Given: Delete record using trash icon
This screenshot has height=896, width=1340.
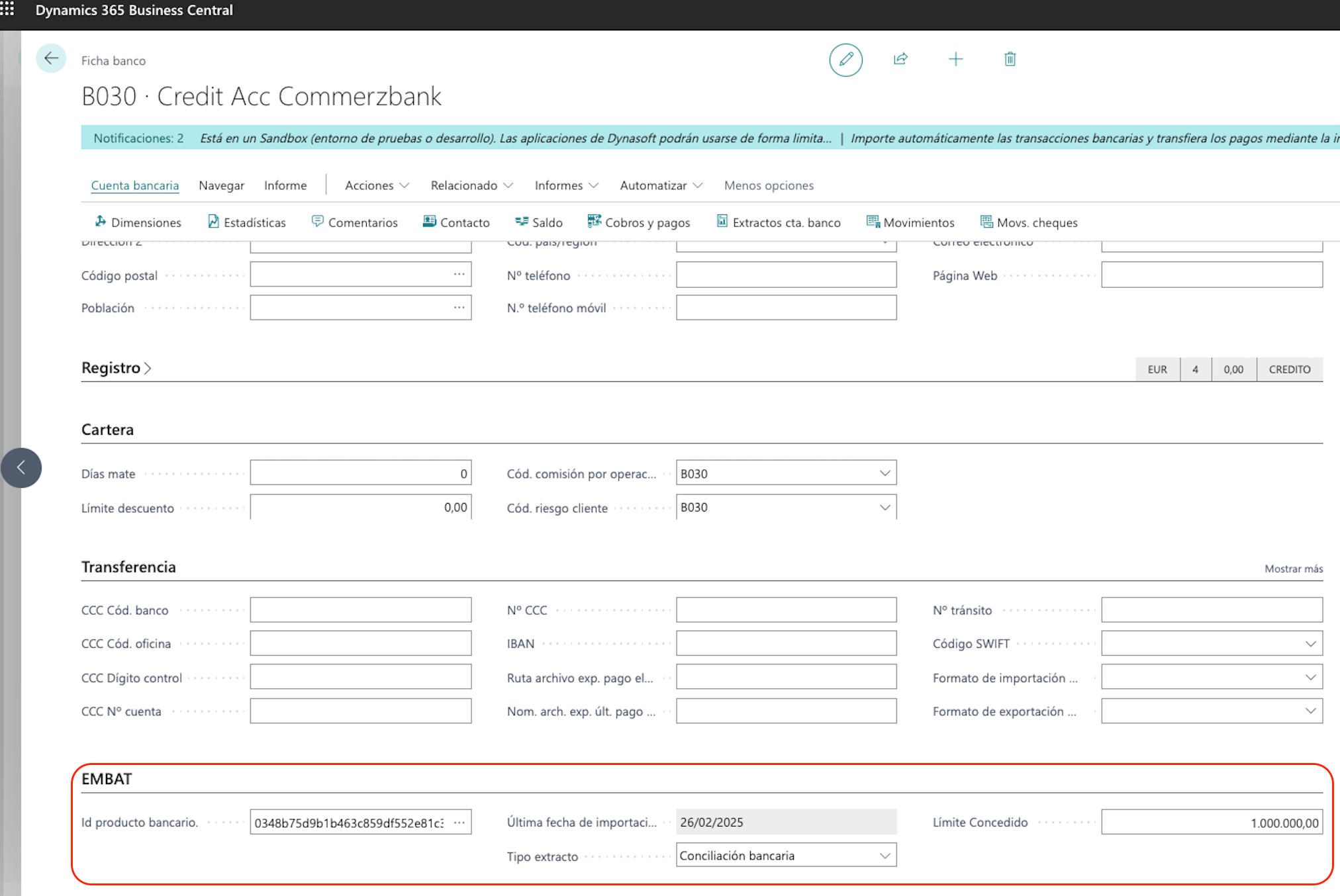Looking at the screenshot, I should coord(1010,59).
